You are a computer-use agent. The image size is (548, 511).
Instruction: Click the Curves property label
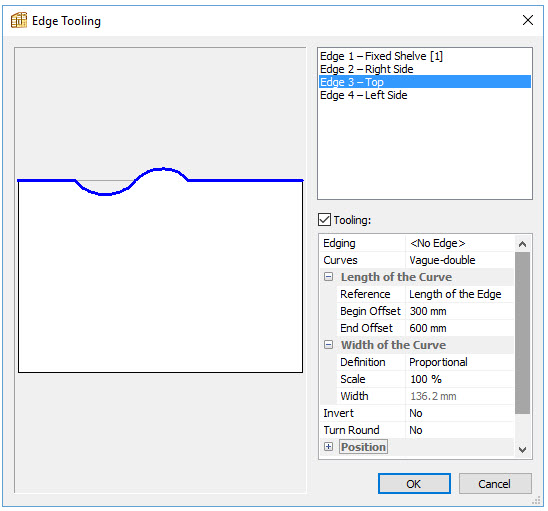340,260
